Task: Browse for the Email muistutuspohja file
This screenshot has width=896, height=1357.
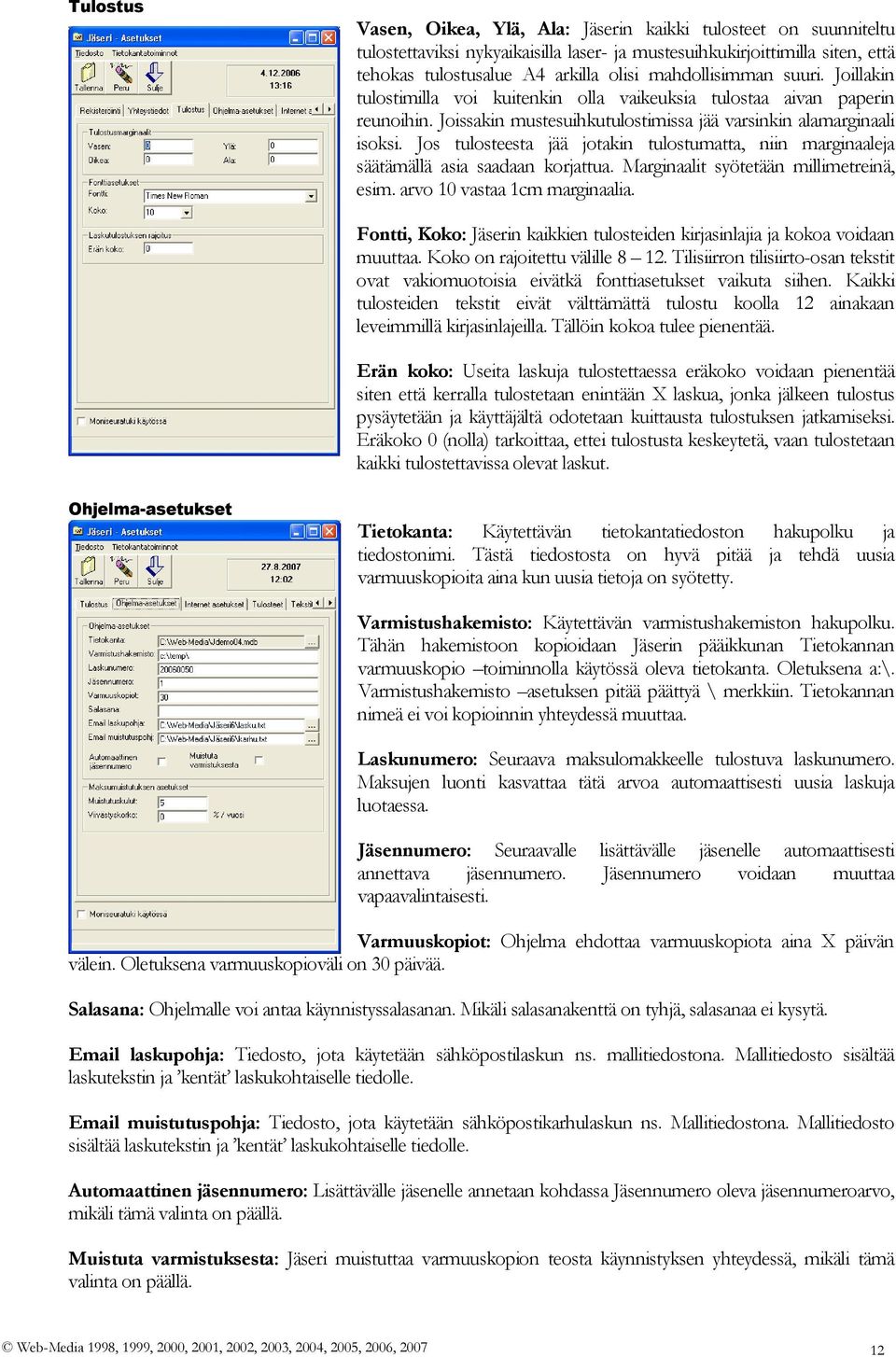Action: tap(312, 739)
